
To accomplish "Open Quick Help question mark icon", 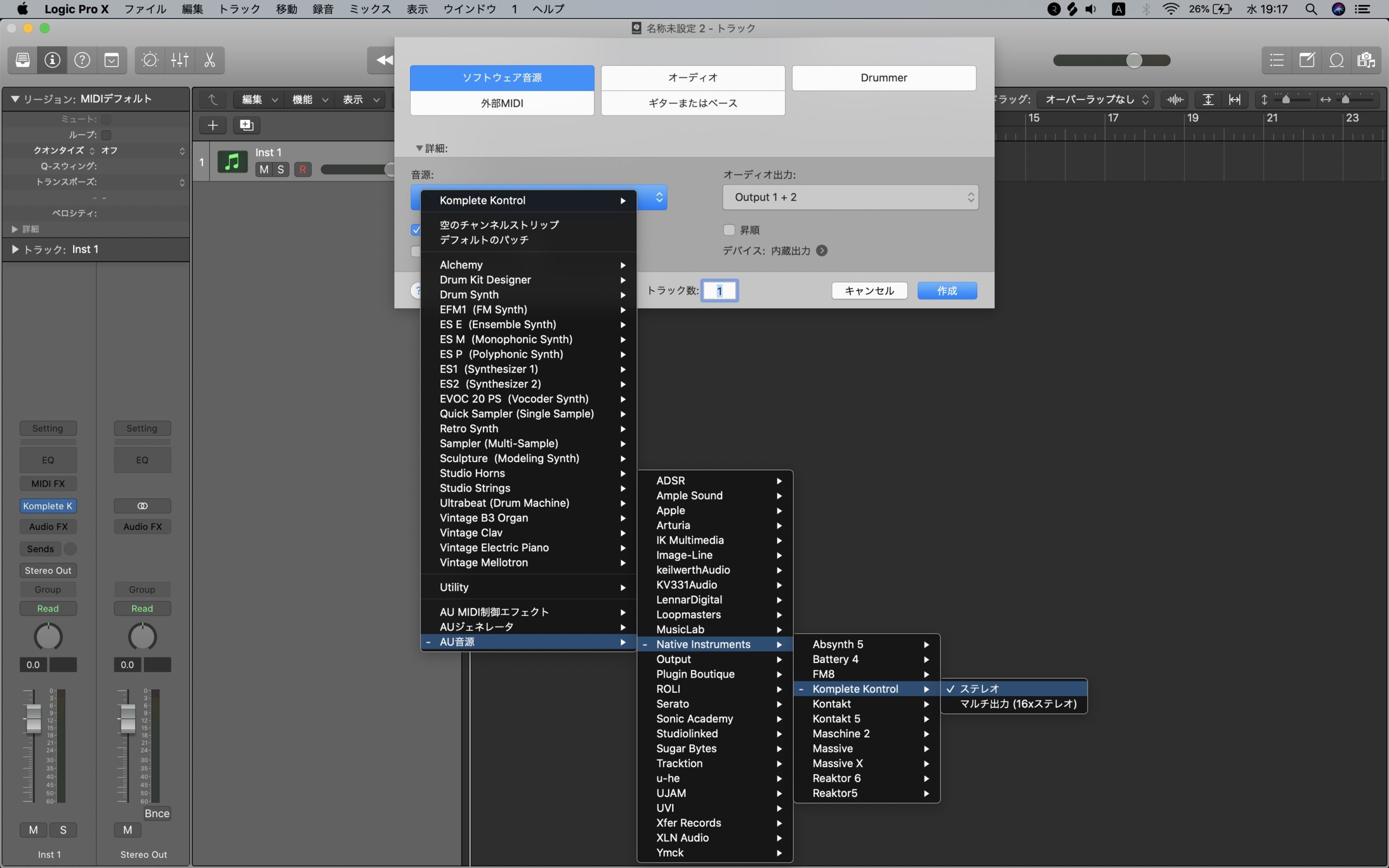I will tap(82, 60).
